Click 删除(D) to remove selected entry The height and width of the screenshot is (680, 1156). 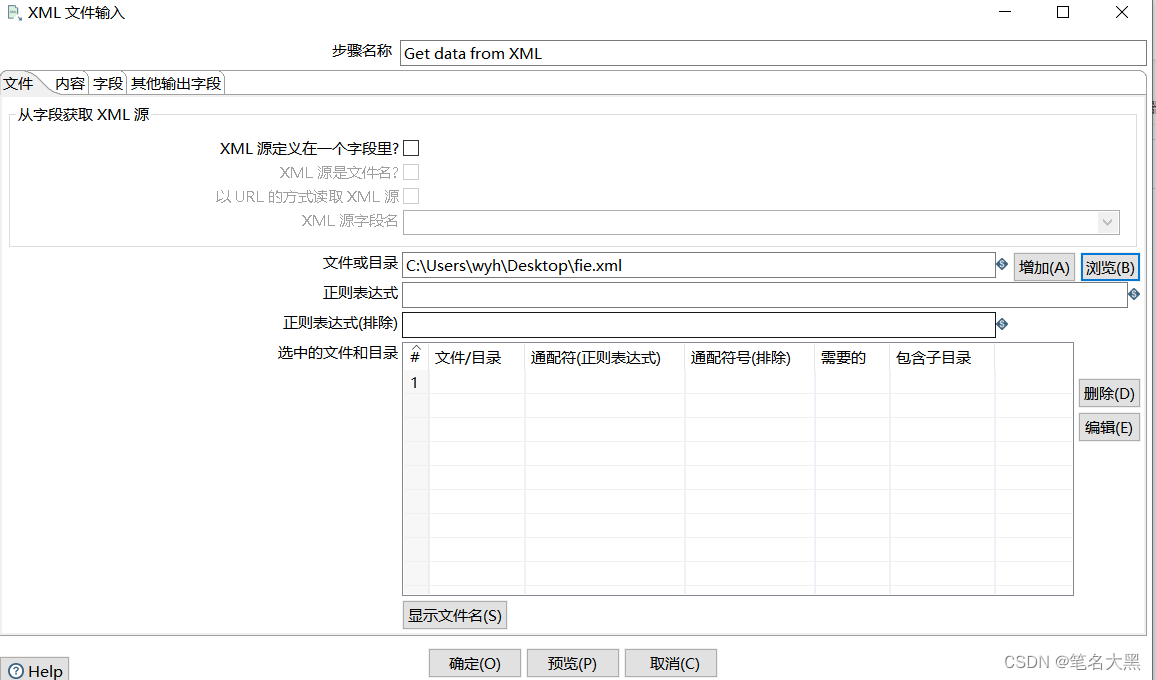(1108, 392)
